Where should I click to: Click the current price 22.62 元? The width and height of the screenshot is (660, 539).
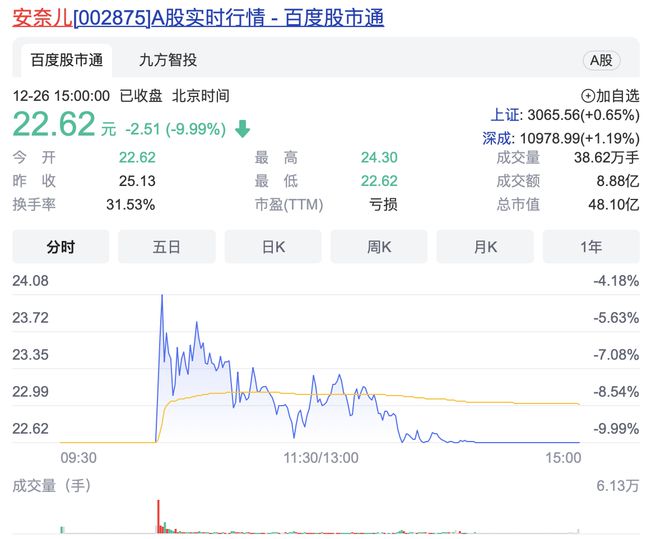[64, 125]
